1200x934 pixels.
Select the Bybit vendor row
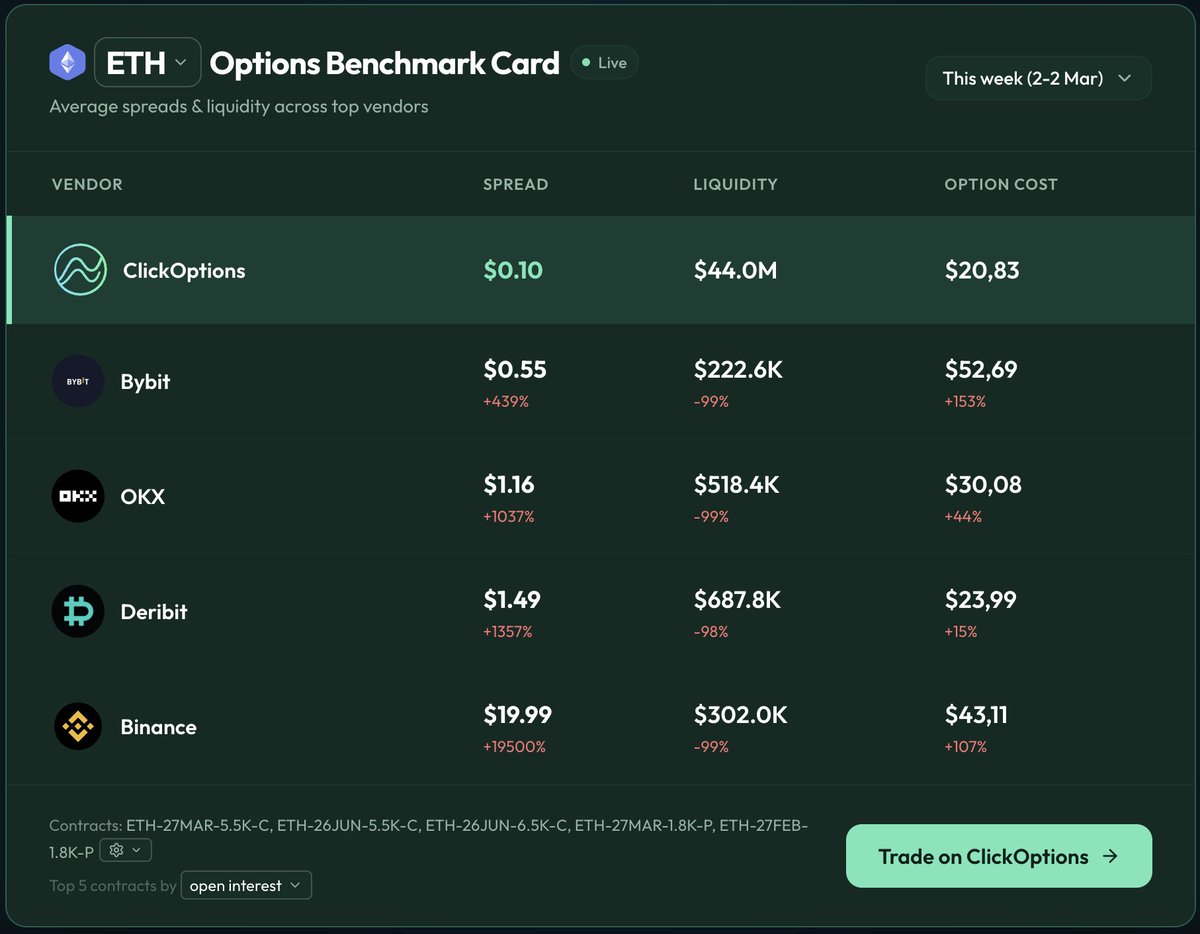[600, 380]
